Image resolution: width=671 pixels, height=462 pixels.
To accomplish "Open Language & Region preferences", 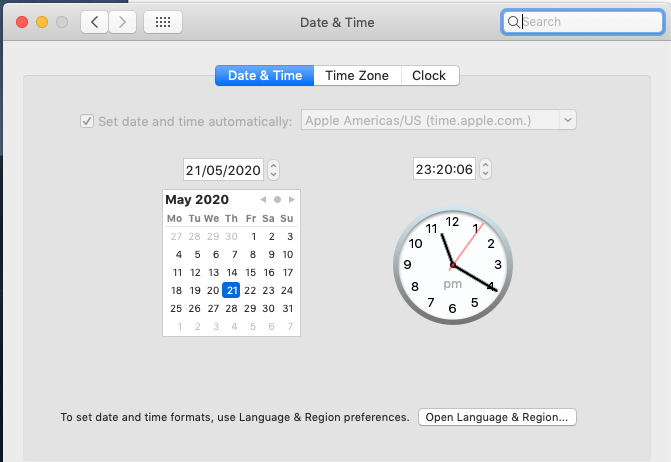I will tap(497, 417).
